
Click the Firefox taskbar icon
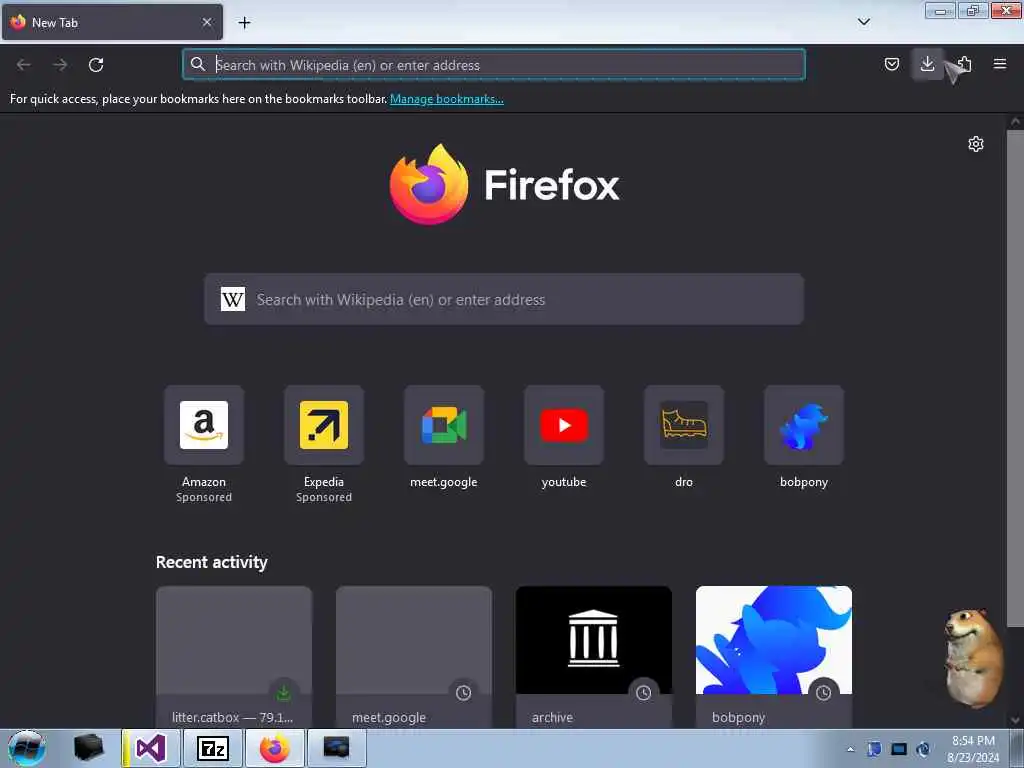[274, 748]
